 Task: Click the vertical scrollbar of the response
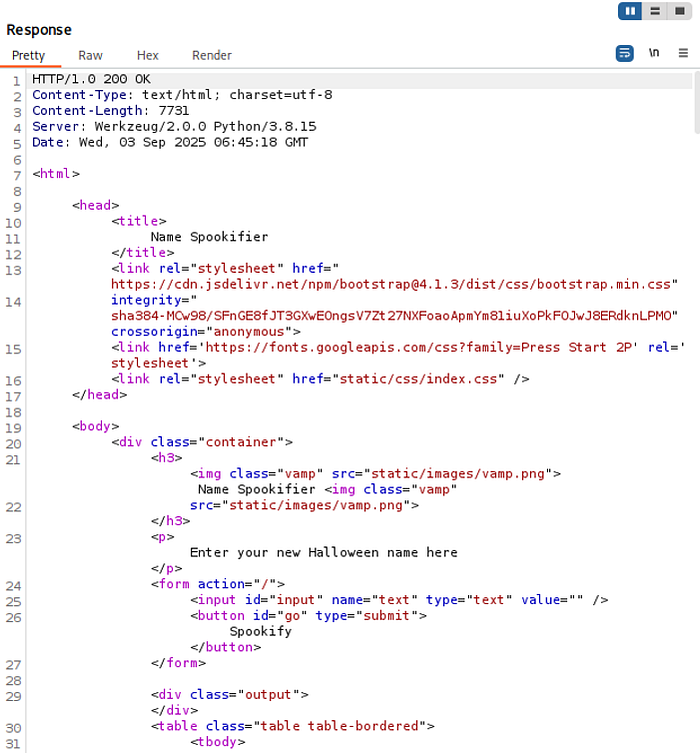point(697,103)
